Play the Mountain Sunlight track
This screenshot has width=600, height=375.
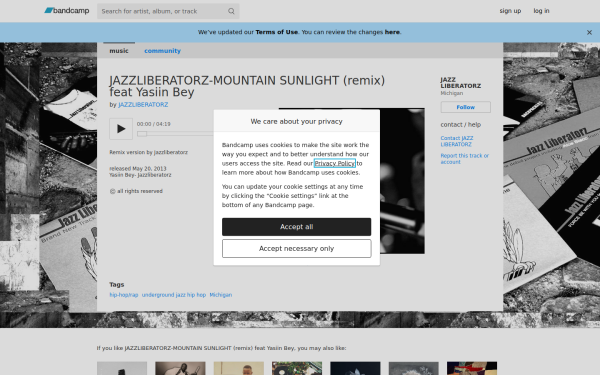[121, 129]
